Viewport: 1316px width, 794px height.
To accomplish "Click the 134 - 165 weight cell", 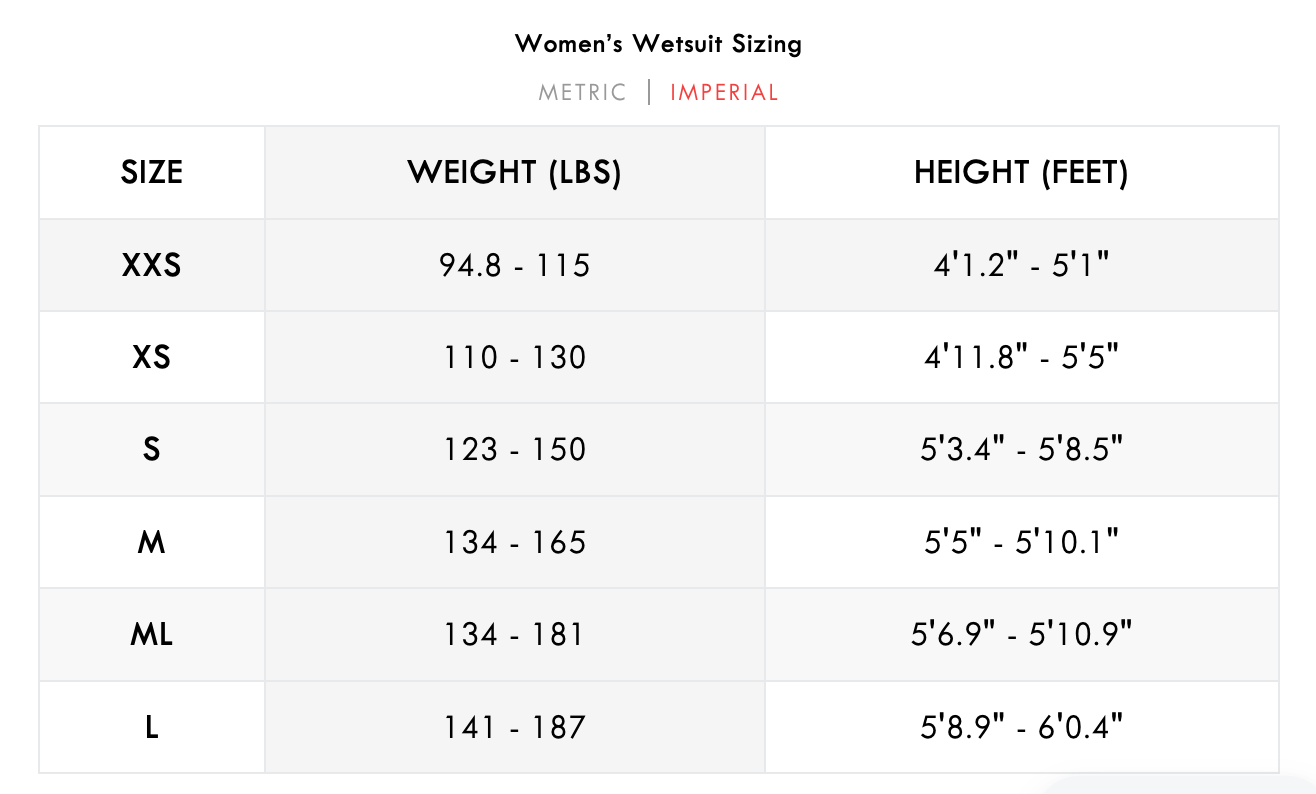I will [x=514, y=542].
